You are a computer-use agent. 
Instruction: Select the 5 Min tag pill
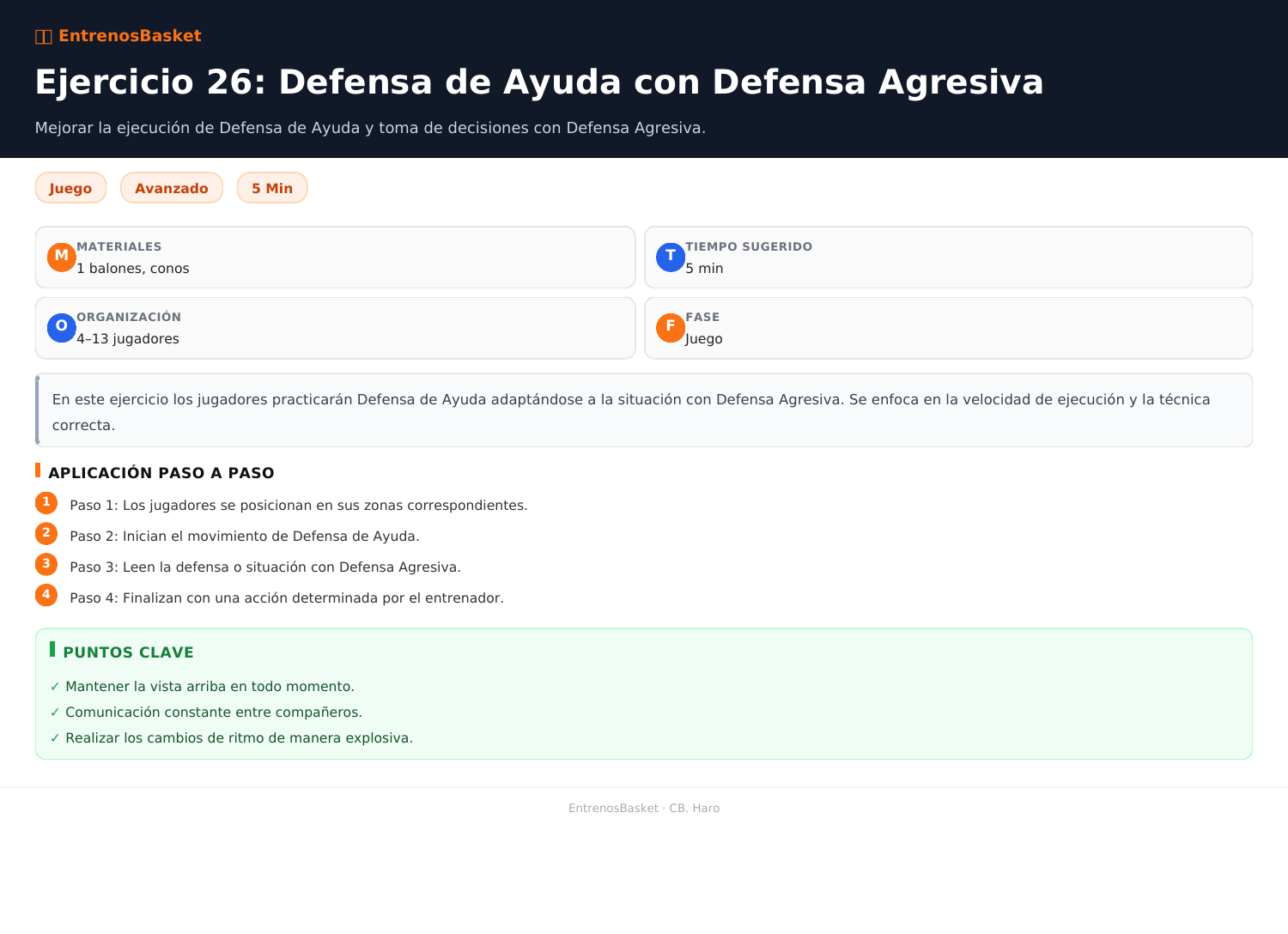coord(272,188)
